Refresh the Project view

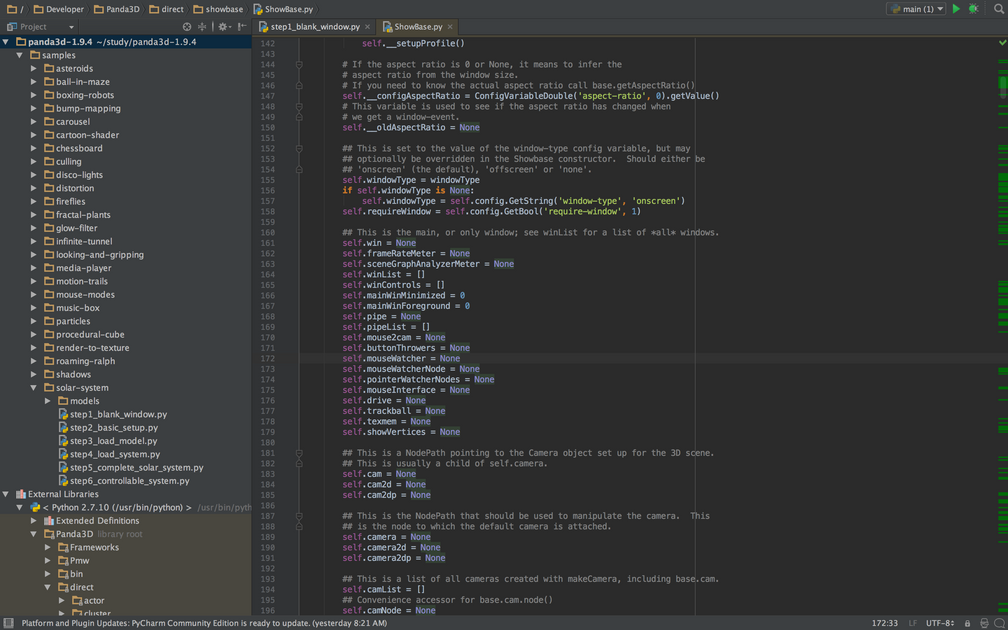pyautogui.click(x=187, y=27)
